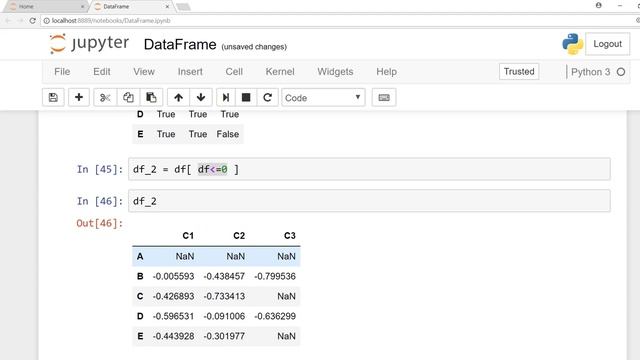This screenshot has height=360, width=640.
Task: Open the Help menu
Action: pyautogui.click(x=387, y=72)
